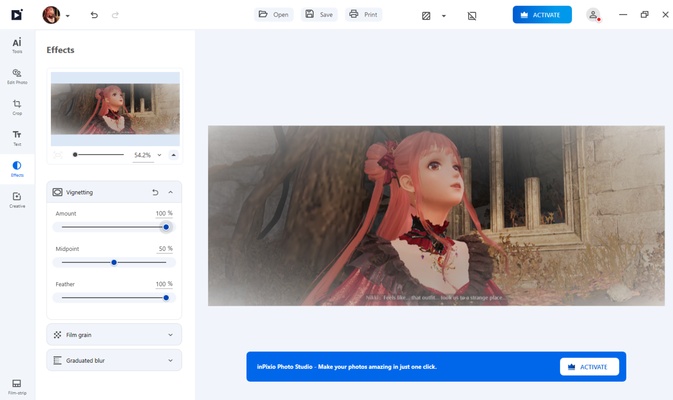The image size is (673, 400).
Task: Collapse the Vignetting section
Action: click(170, 192)
